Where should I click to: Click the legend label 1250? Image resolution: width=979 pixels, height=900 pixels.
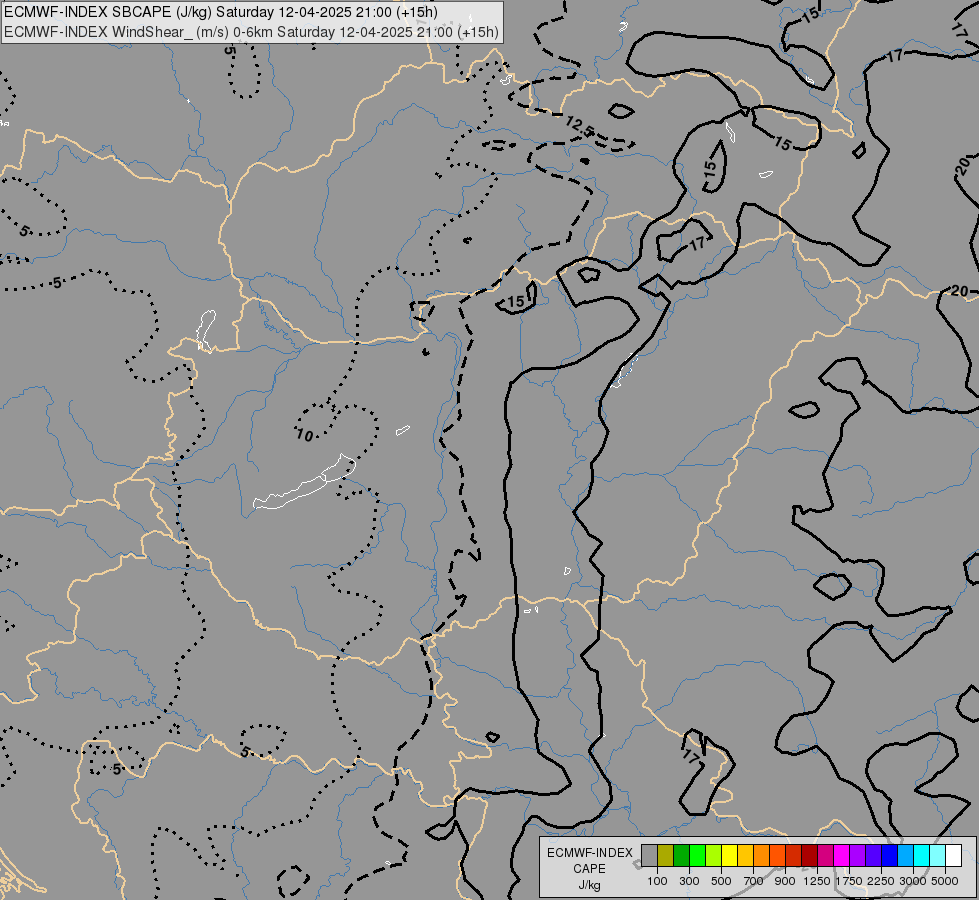[x=817, y=881]
